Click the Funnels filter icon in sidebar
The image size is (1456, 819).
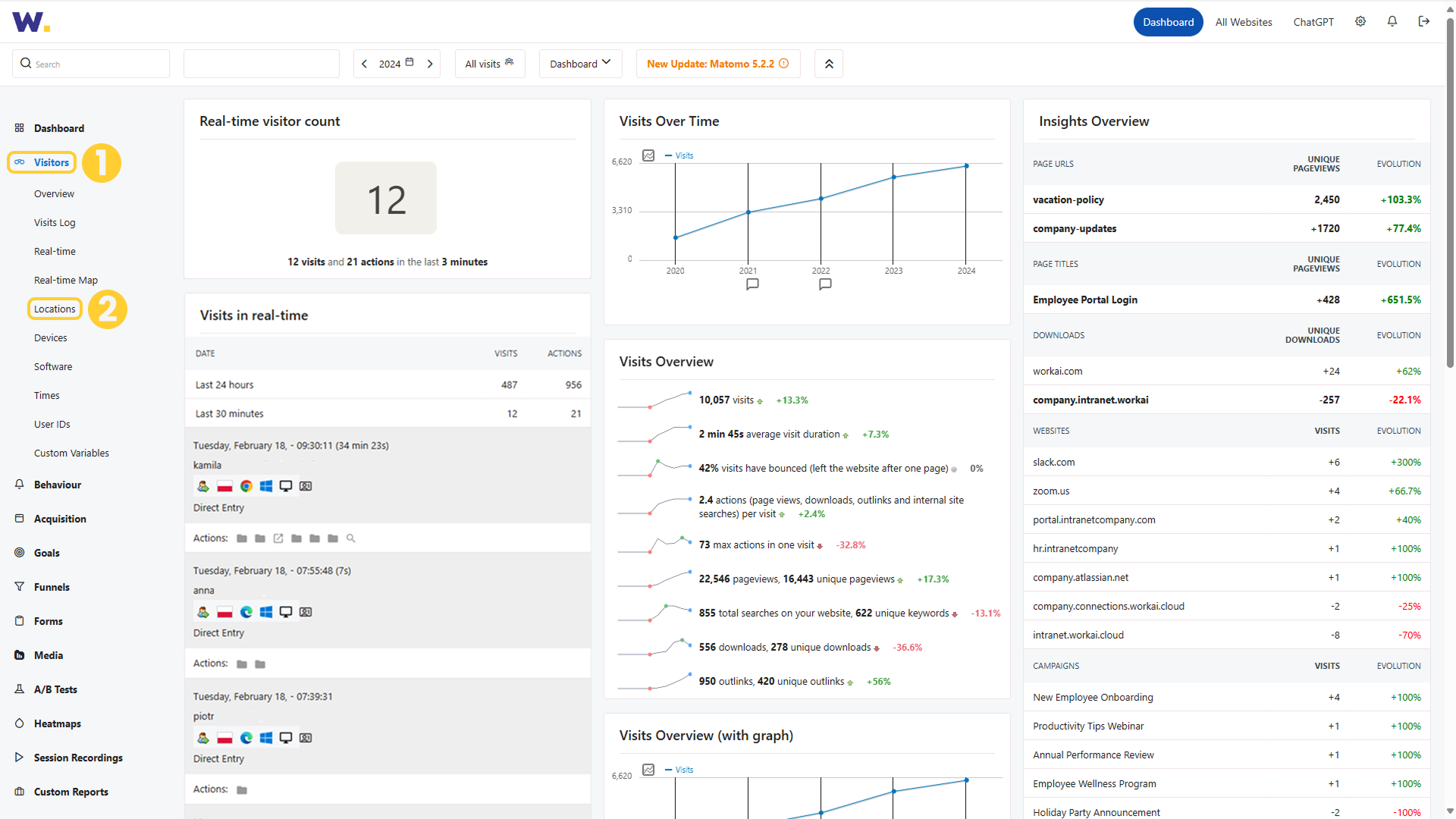click(20, 587)
